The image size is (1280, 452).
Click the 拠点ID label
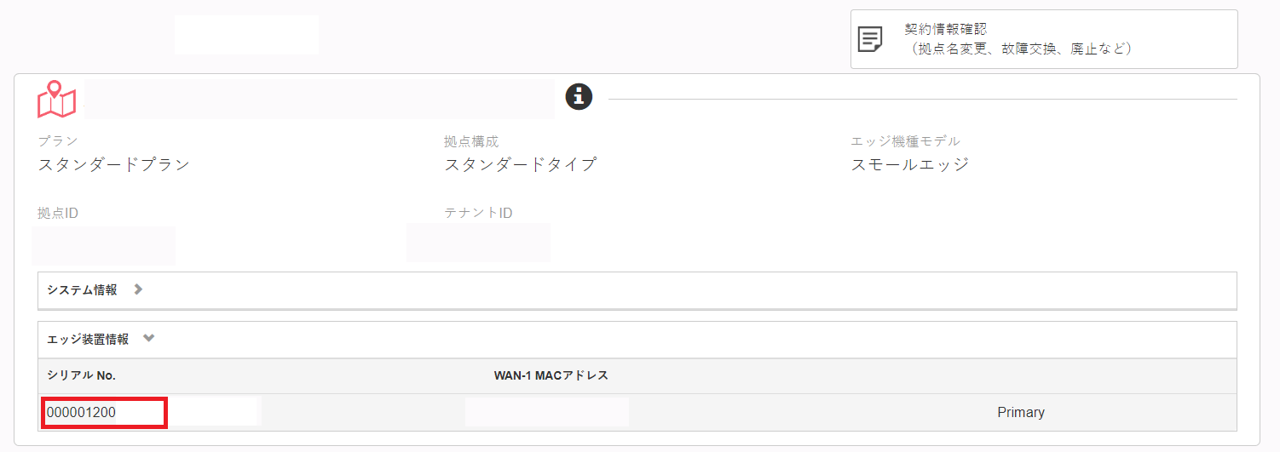(x=58, y=213)
